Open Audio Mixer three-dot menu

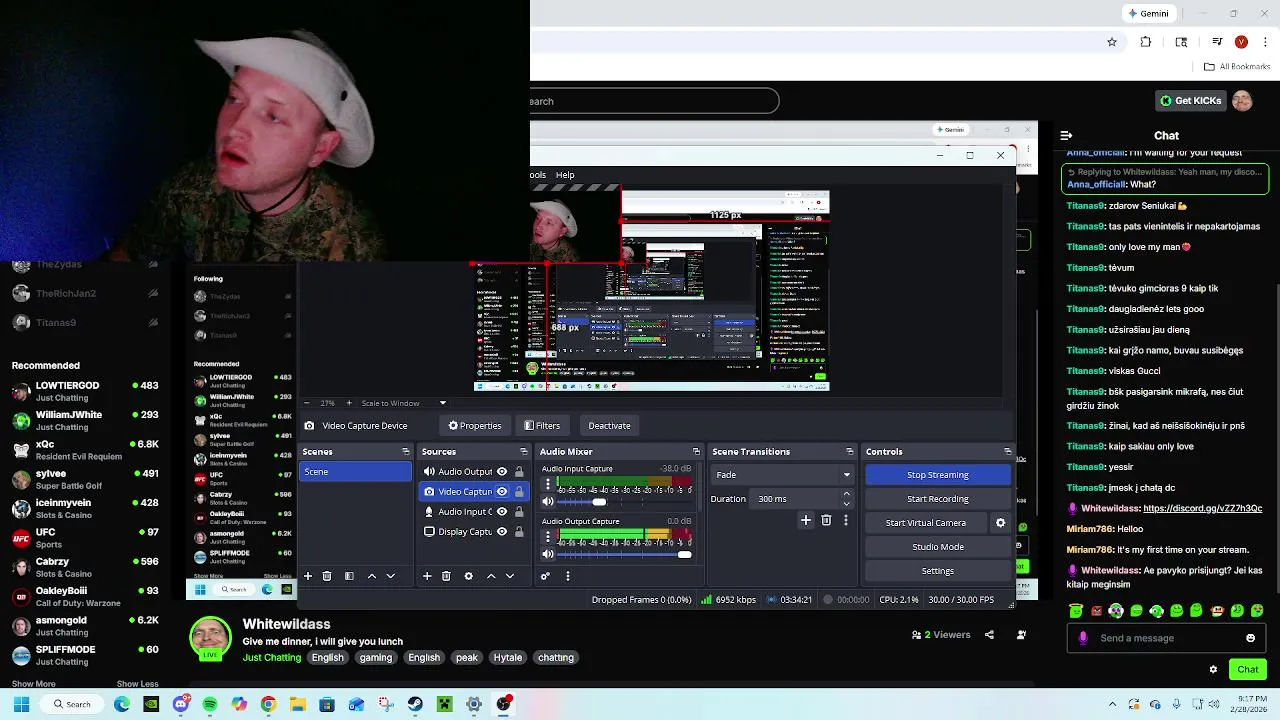(x=567, y=576)
